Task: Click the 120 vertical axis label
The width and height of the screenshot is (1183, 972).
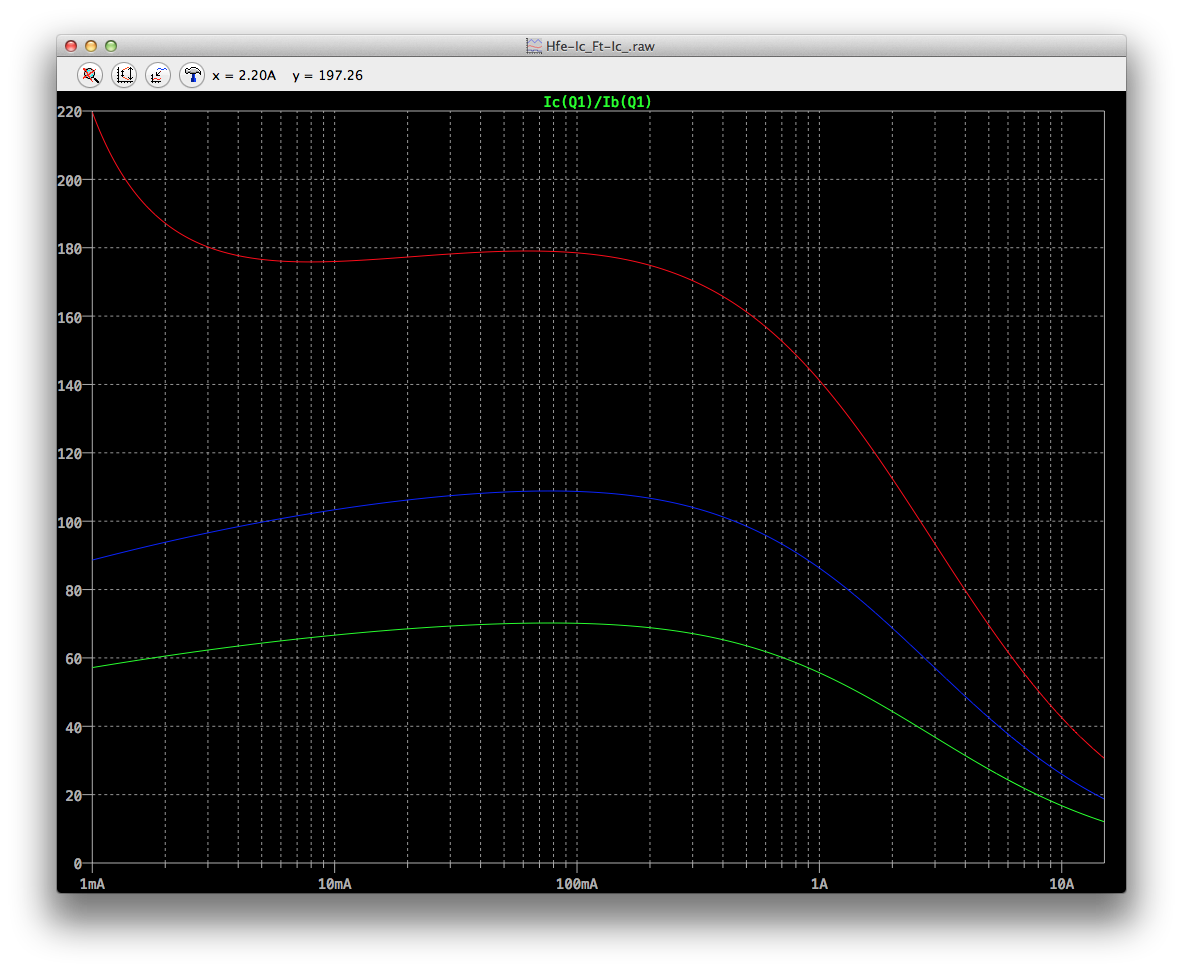Action: 69,454
